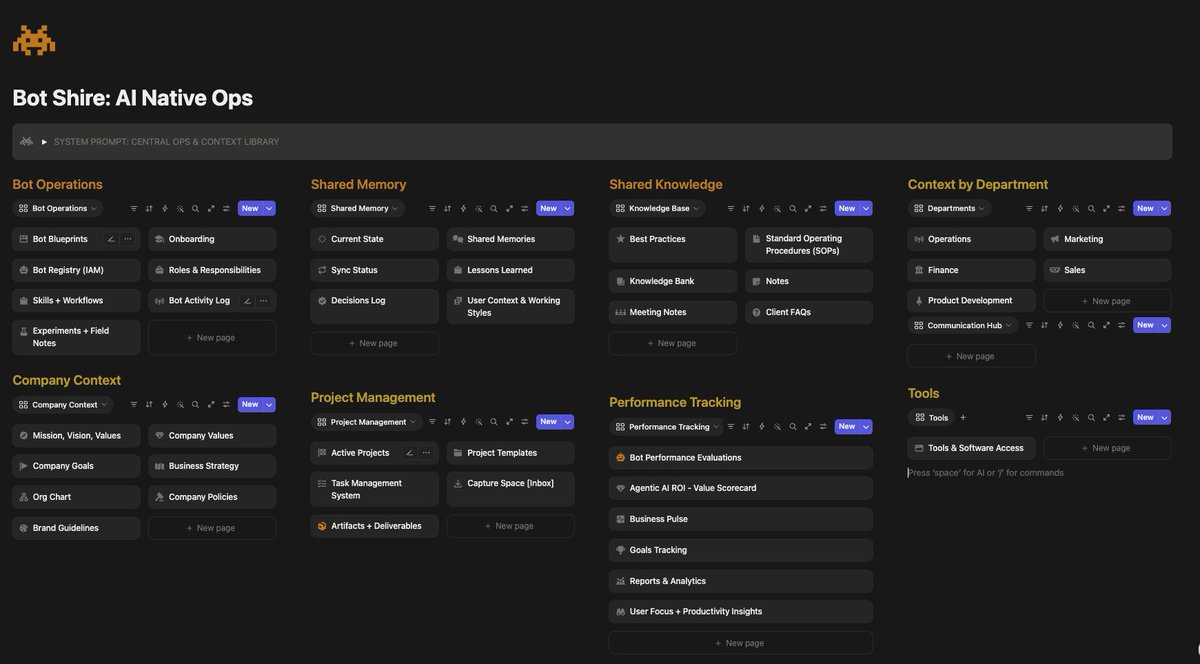The image size is (1200, 664).
Task: Click edit pencil icon on Active Projects card
Action: [409, 453]
